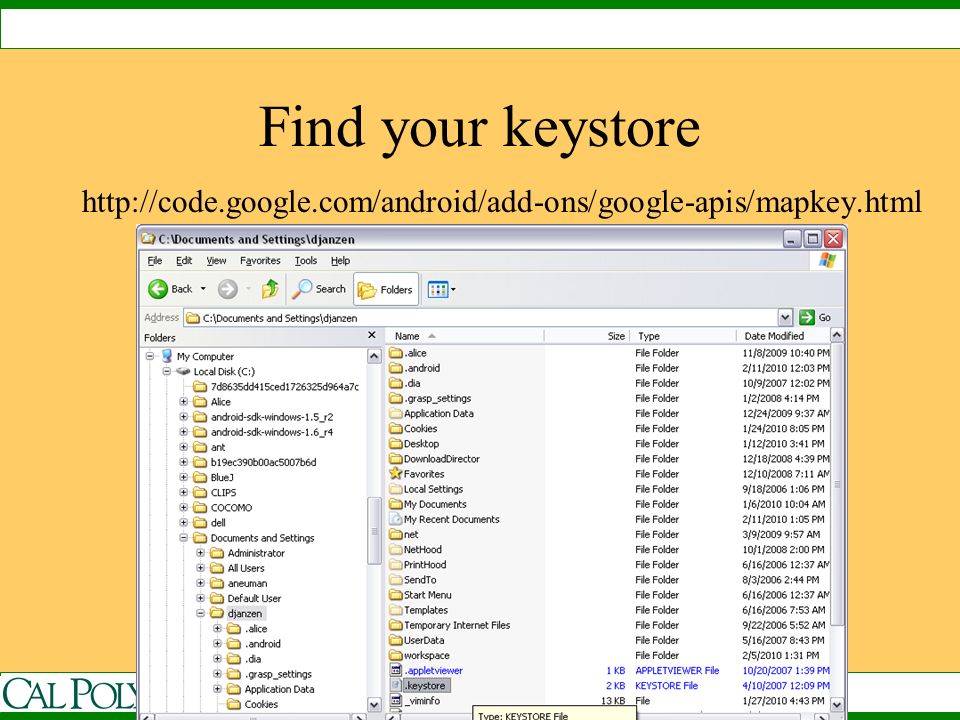The width and height of the screenshot is (960, 720).
Task: Click the green Back arrow icon
Action: (x=158, y=289)
